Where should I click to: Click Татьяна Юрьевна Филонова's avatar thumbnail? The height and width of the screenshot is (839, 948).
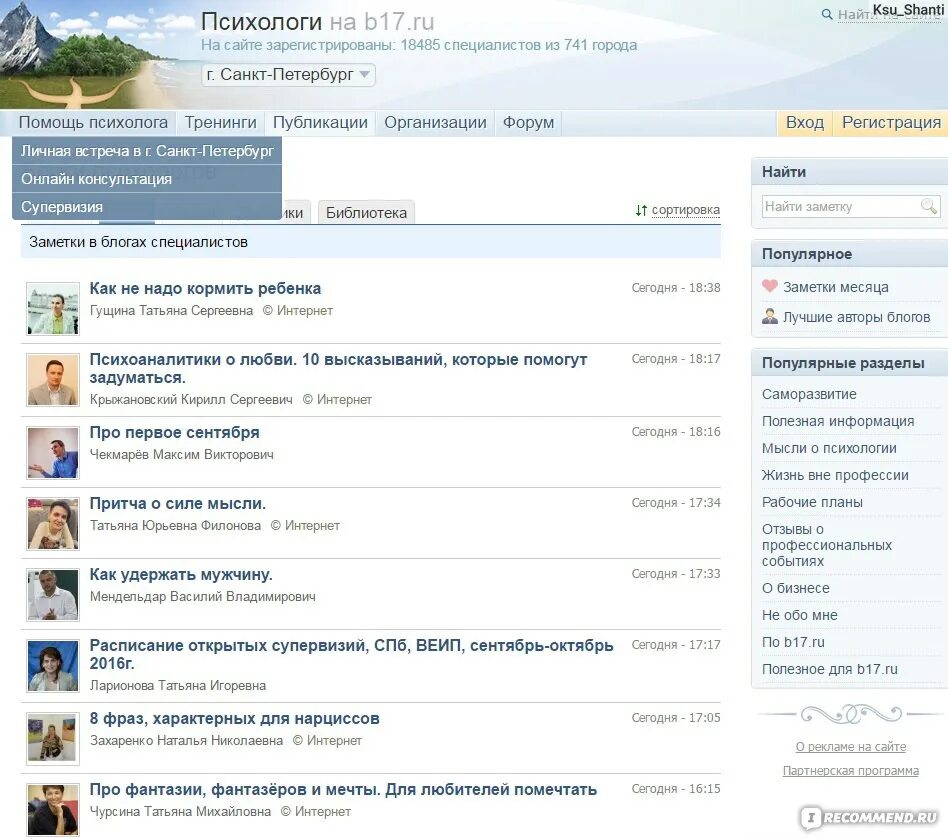pos(53,523)
